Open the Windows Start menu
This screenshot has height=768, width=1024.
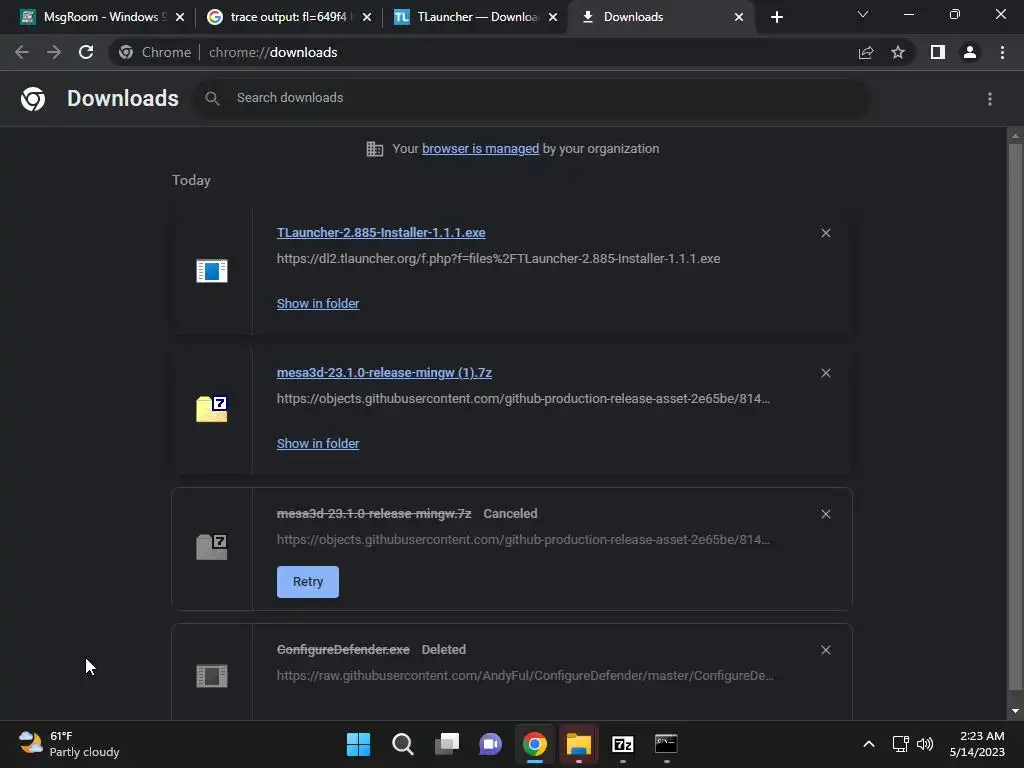click(358, 744)
